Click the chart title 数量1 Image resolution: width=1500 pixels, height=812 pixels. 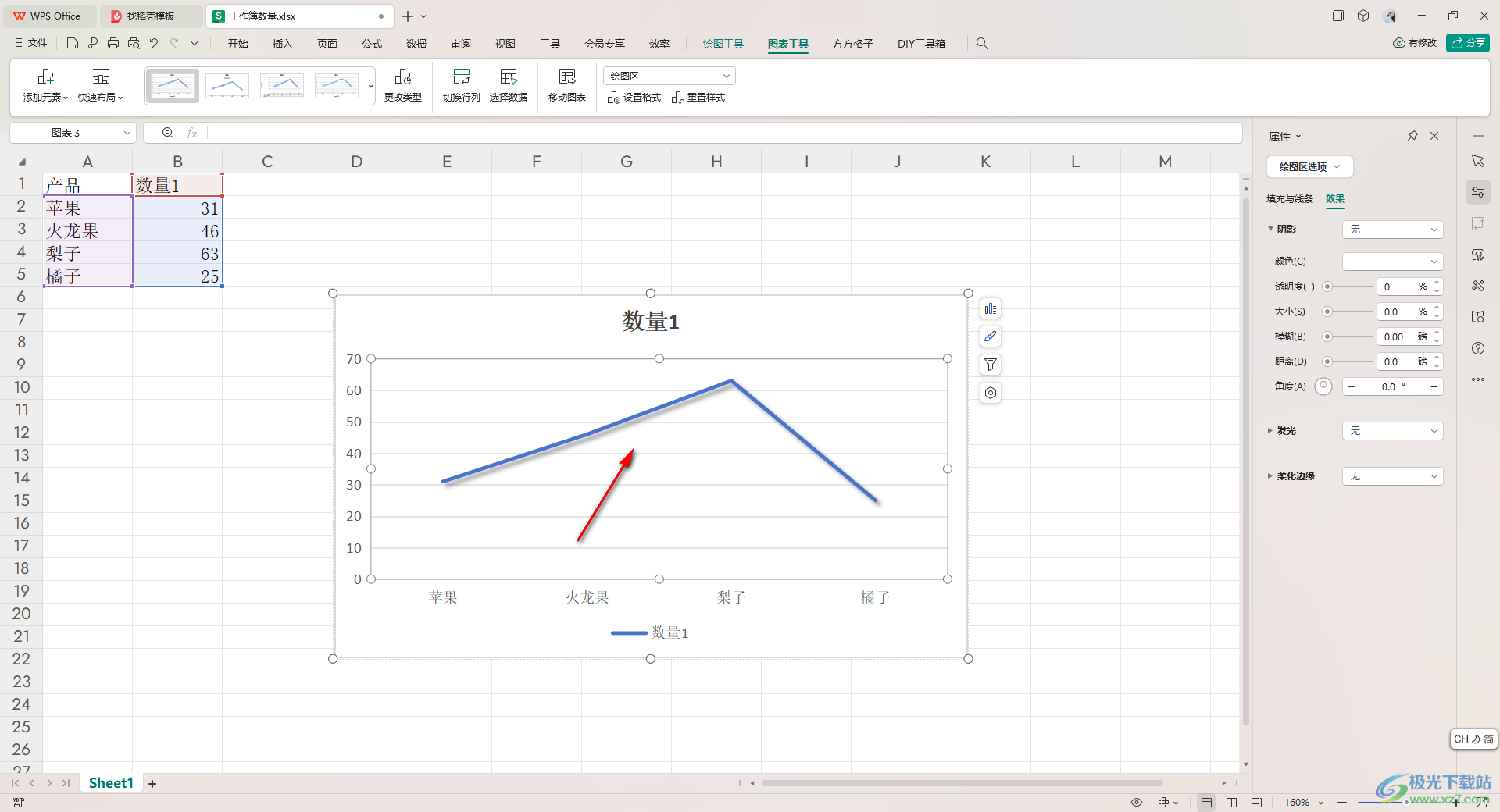pyautogui.click(x=651, y=322)
